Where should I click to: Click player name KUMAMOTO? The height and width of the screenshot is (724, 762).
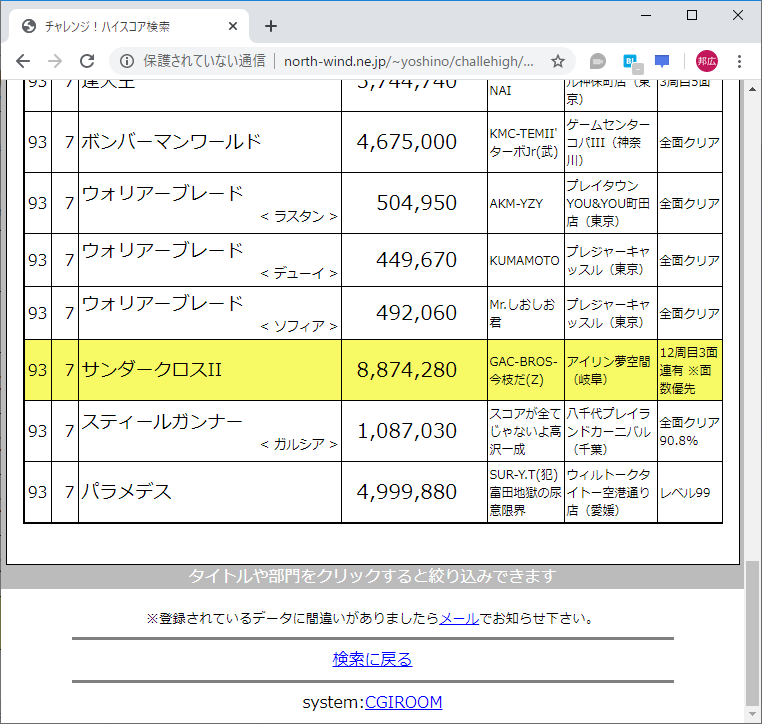click(524, 261)
